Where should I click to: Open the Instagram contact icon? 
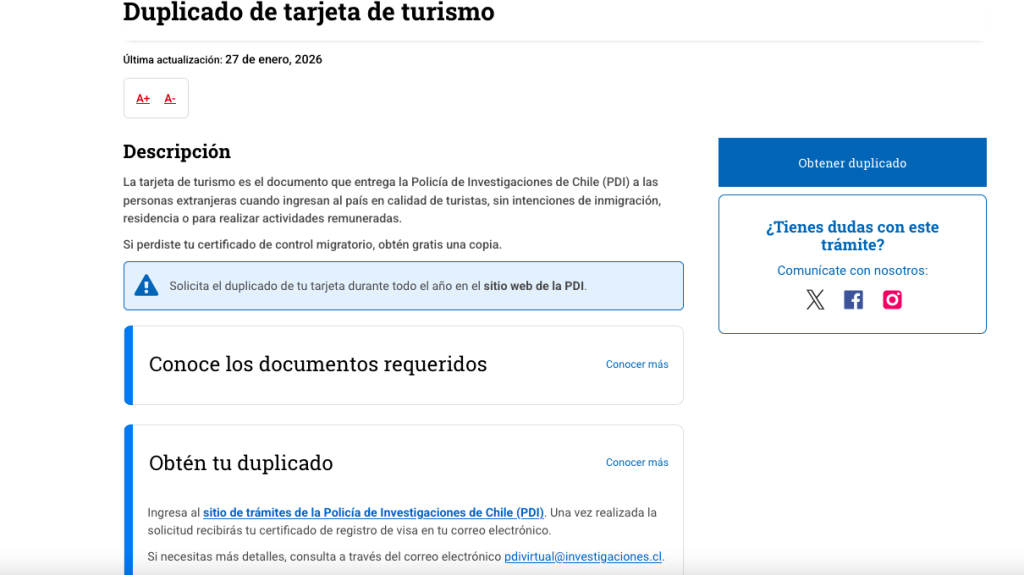point(892,300)
